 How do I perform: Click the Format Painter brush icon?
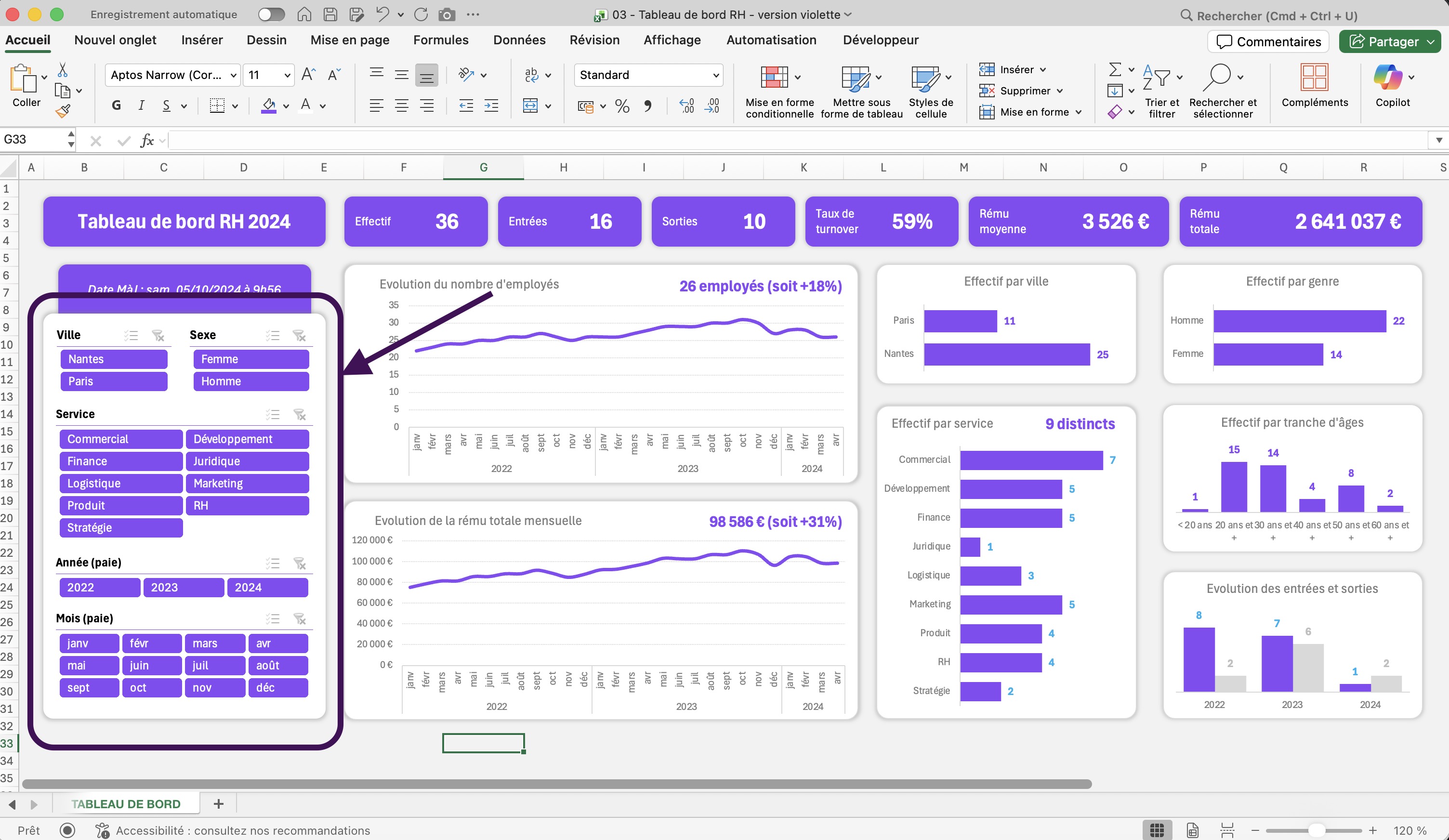[x=63, y=111]
